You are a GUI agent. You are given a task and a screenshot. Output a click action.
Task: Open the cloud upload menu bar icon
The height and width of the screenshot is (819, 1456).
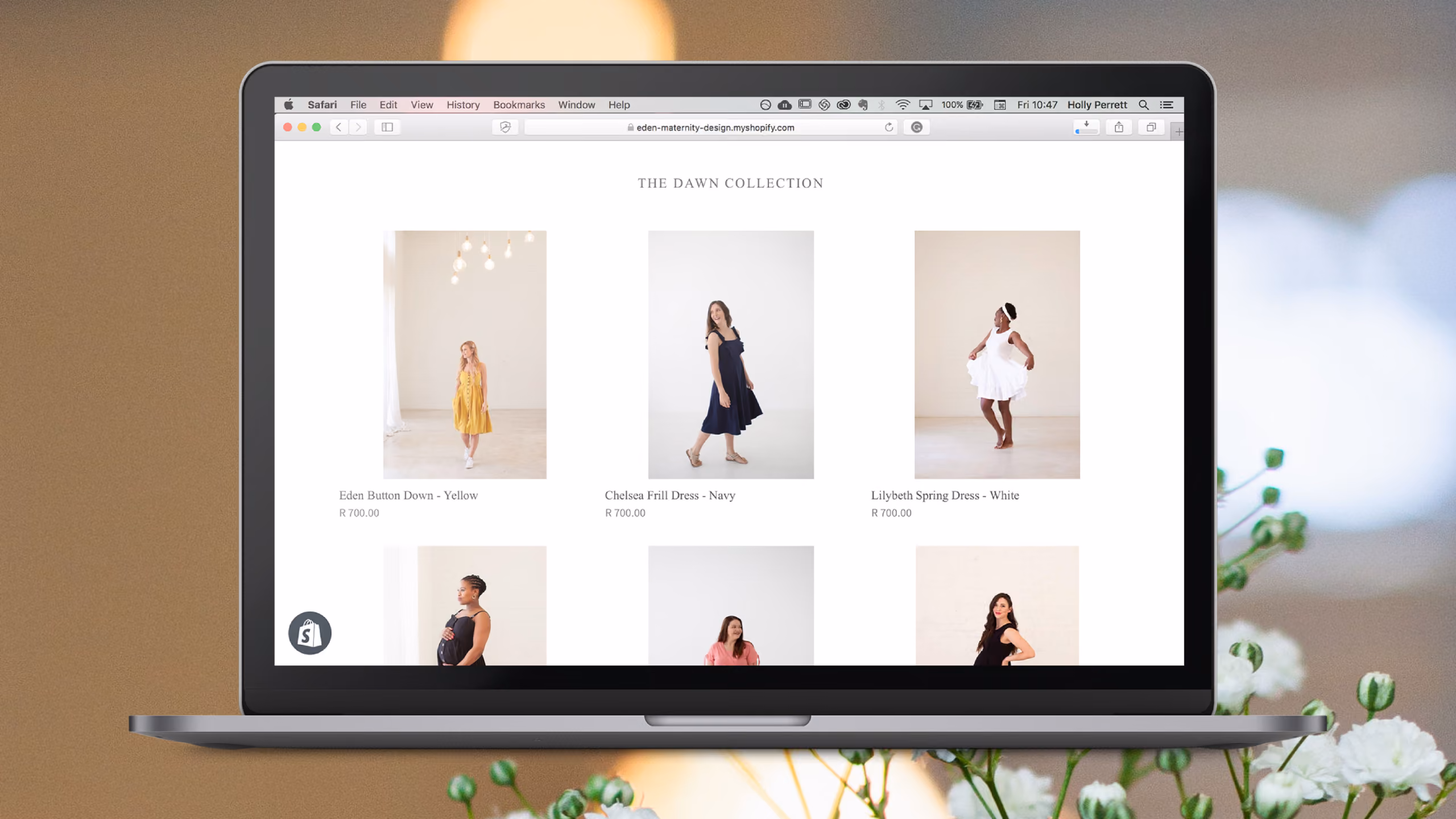tap(785, 105)
